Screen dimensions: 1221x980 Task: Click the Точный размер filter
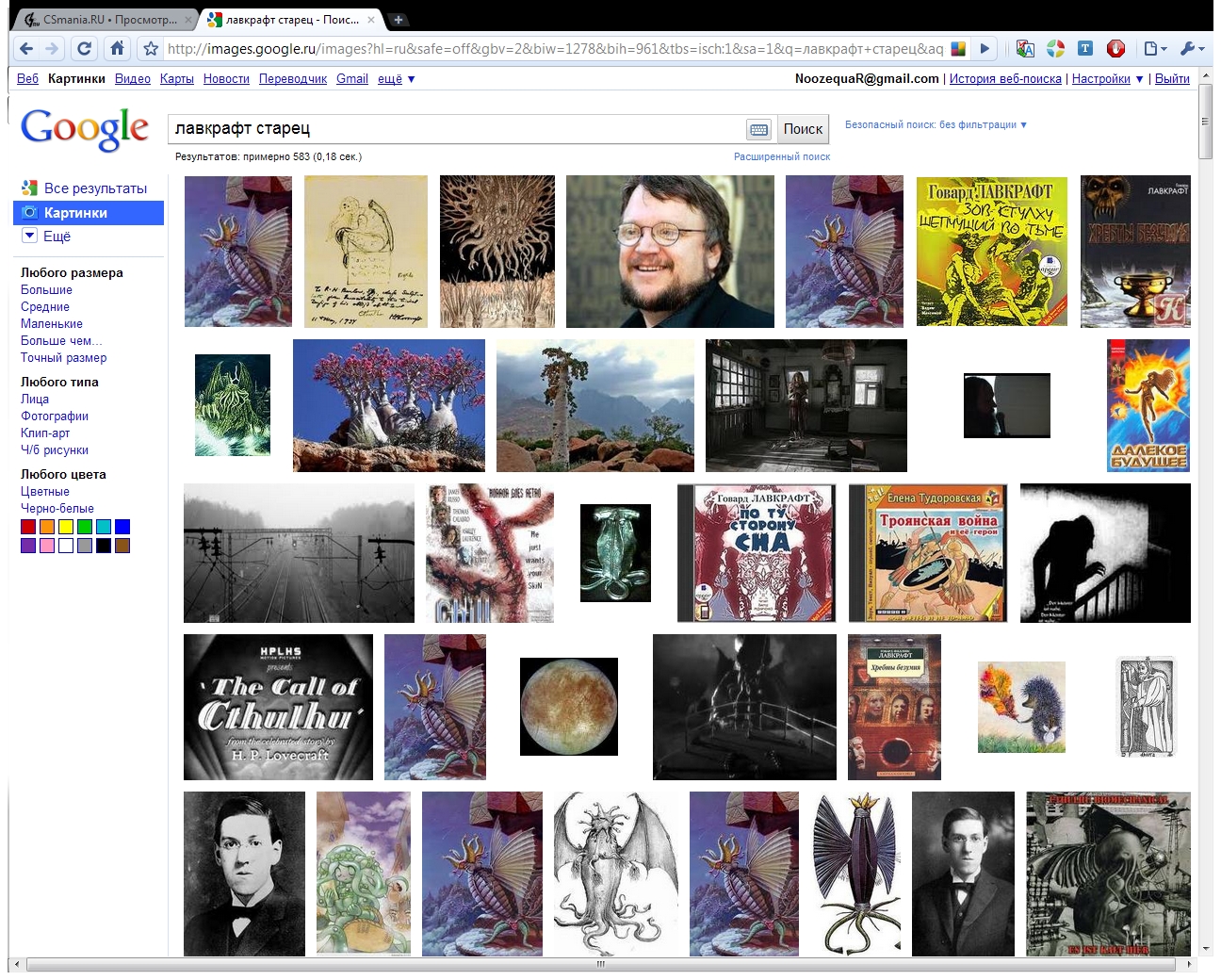coord(64,358)
